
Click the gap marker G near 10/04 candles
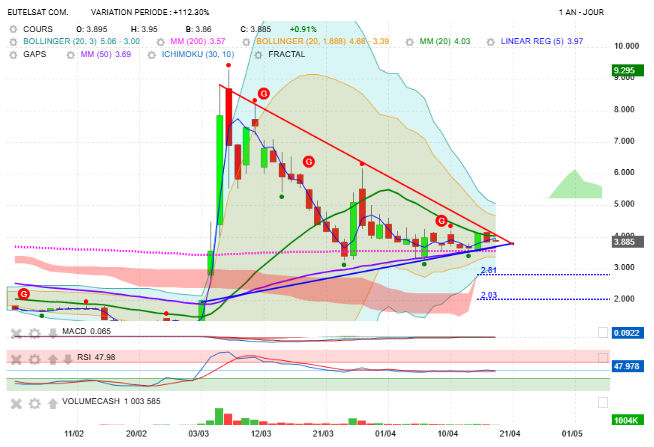[x=441, y=221]
